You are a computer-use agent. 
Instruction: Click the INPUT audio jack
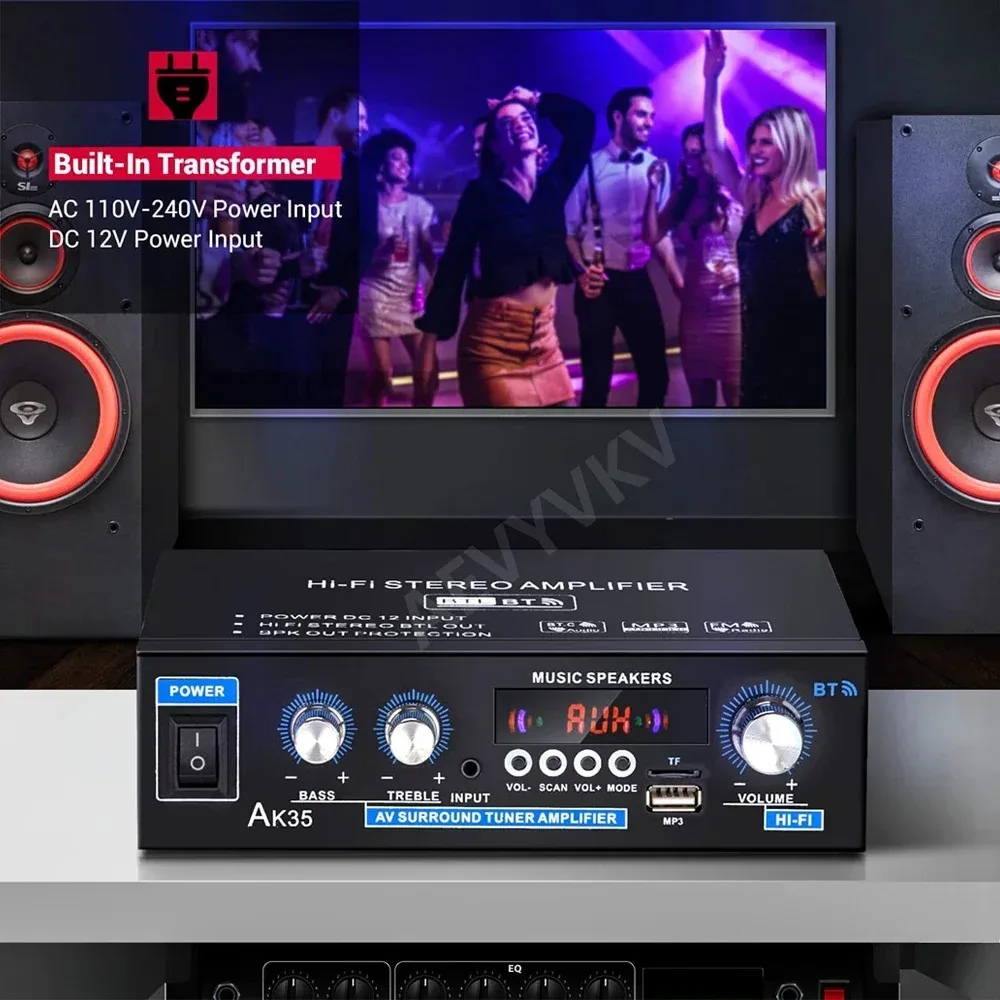(471, 768)
